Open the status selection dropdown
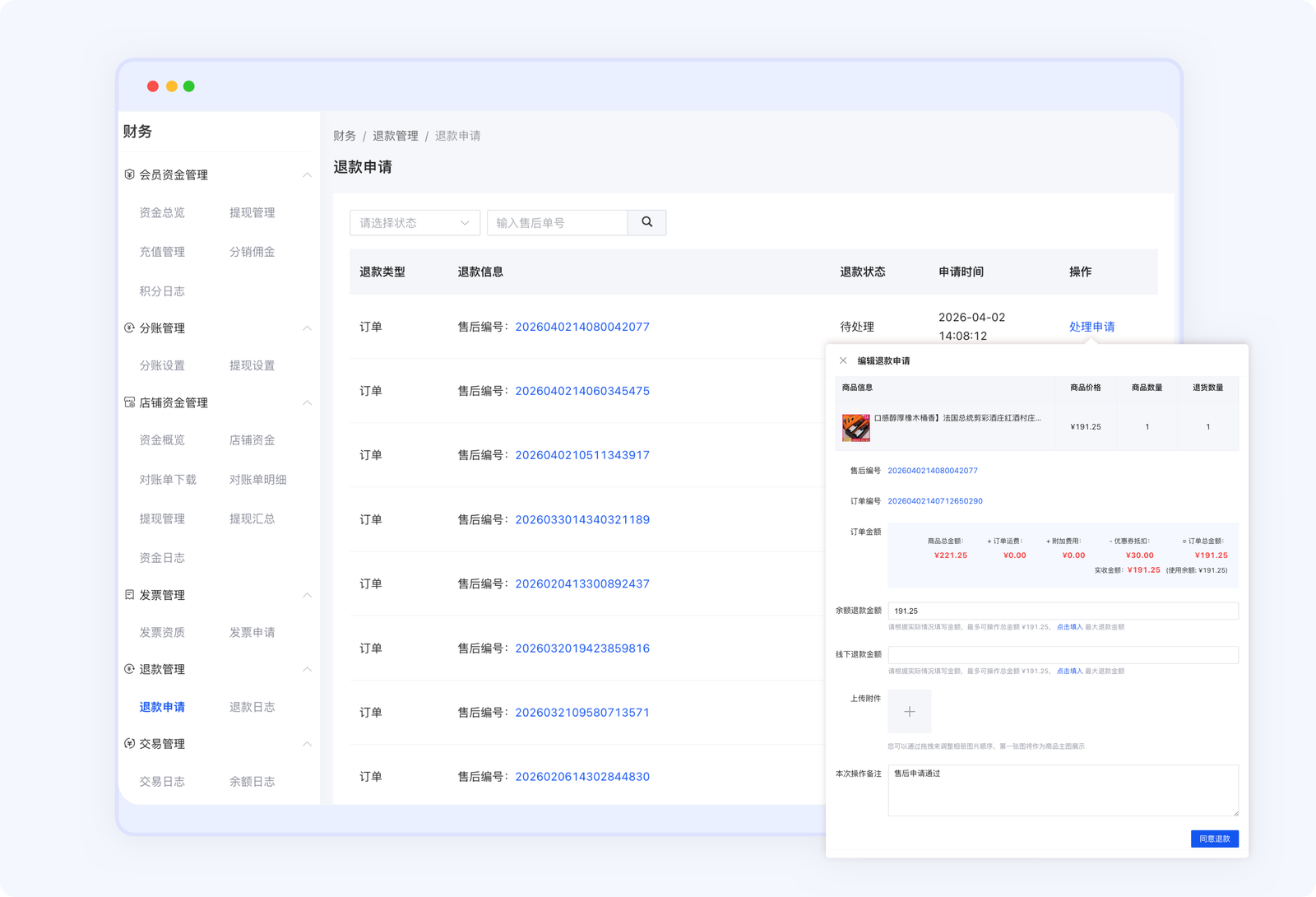Image resolution: width=1316 pixels, height=897 pixels. pyautogui.click(x=415, y=223)
